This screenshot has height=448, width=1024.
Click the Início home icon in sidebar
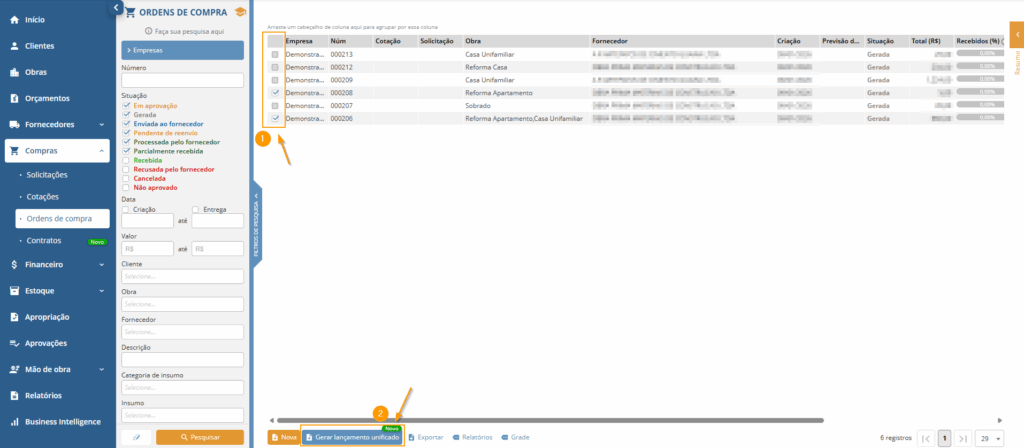[14, 20]
